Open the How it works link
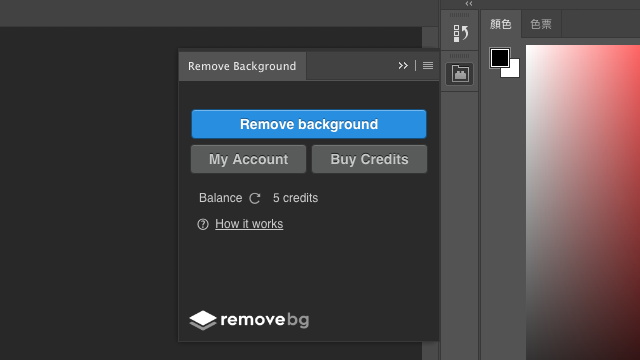 [x=249, y=224]
